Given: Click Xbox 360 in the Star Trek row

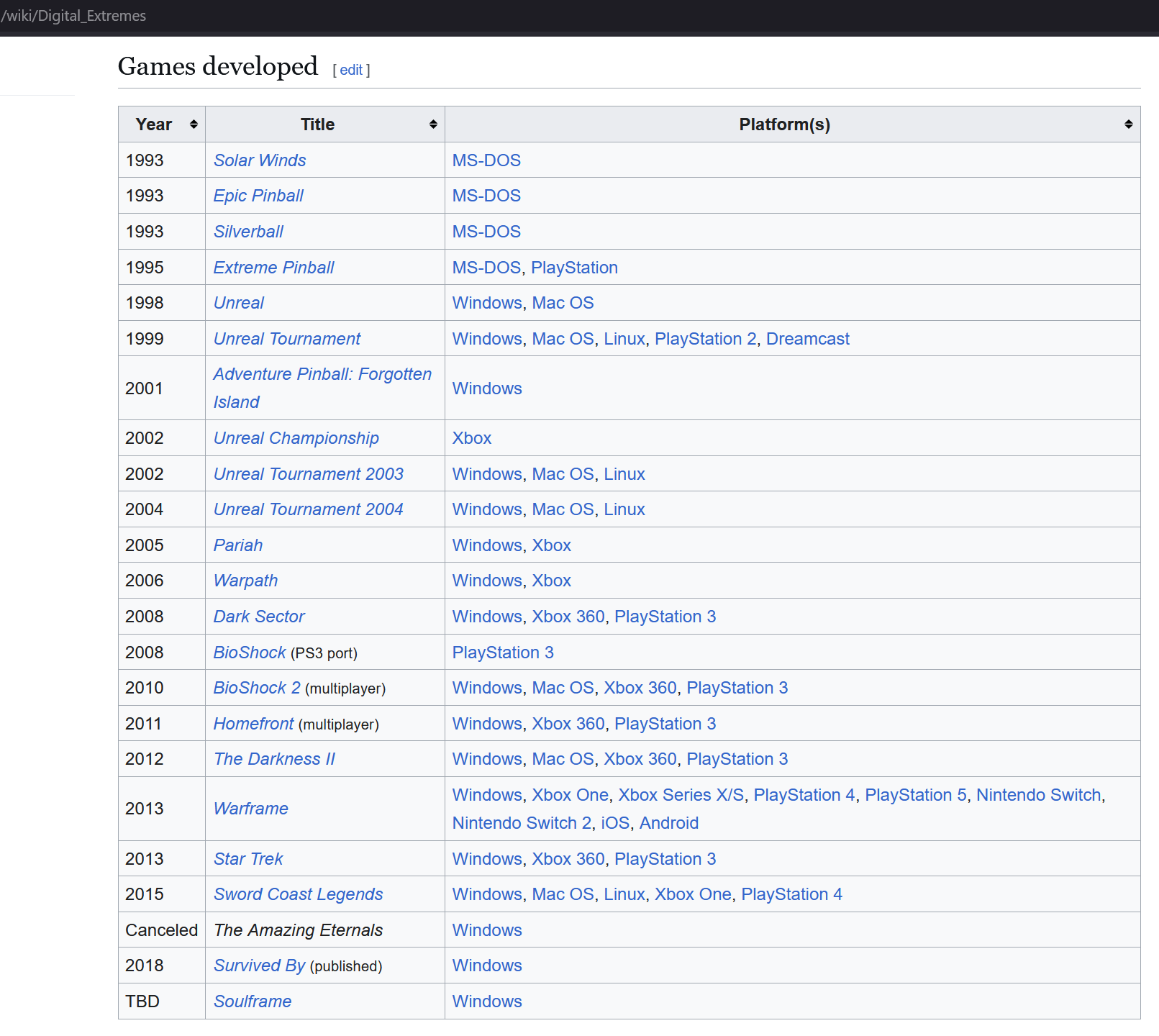Looking at the screenshot, I should tap(568, 859).
